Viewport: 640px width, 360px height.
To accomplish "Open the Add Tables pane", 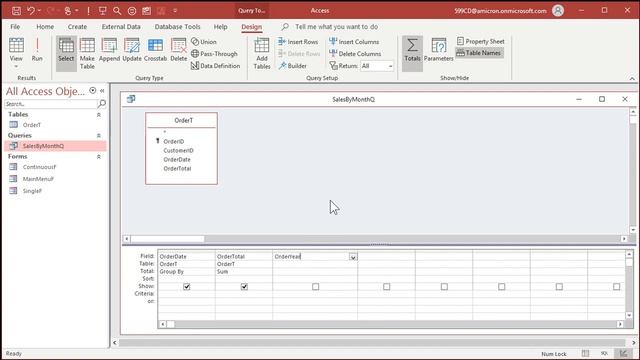I will pos(262,53).
